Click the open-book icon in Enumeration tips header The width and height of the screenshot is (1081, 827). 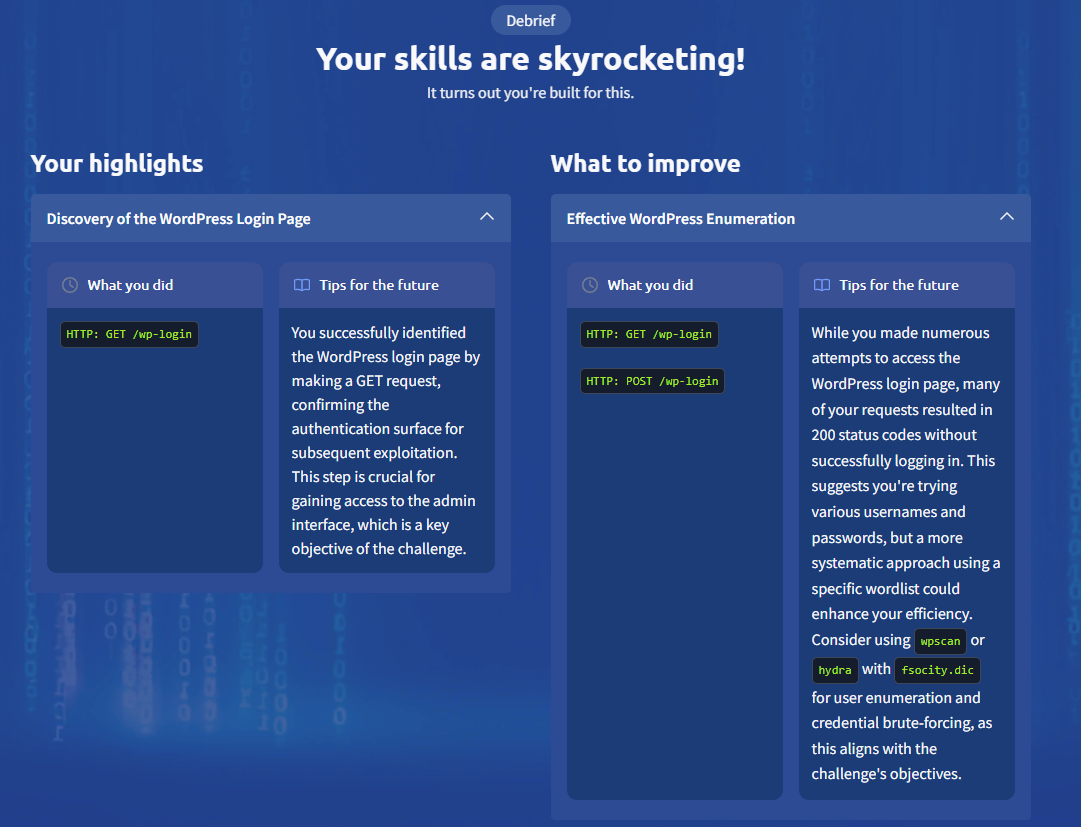tap(821, 285)
